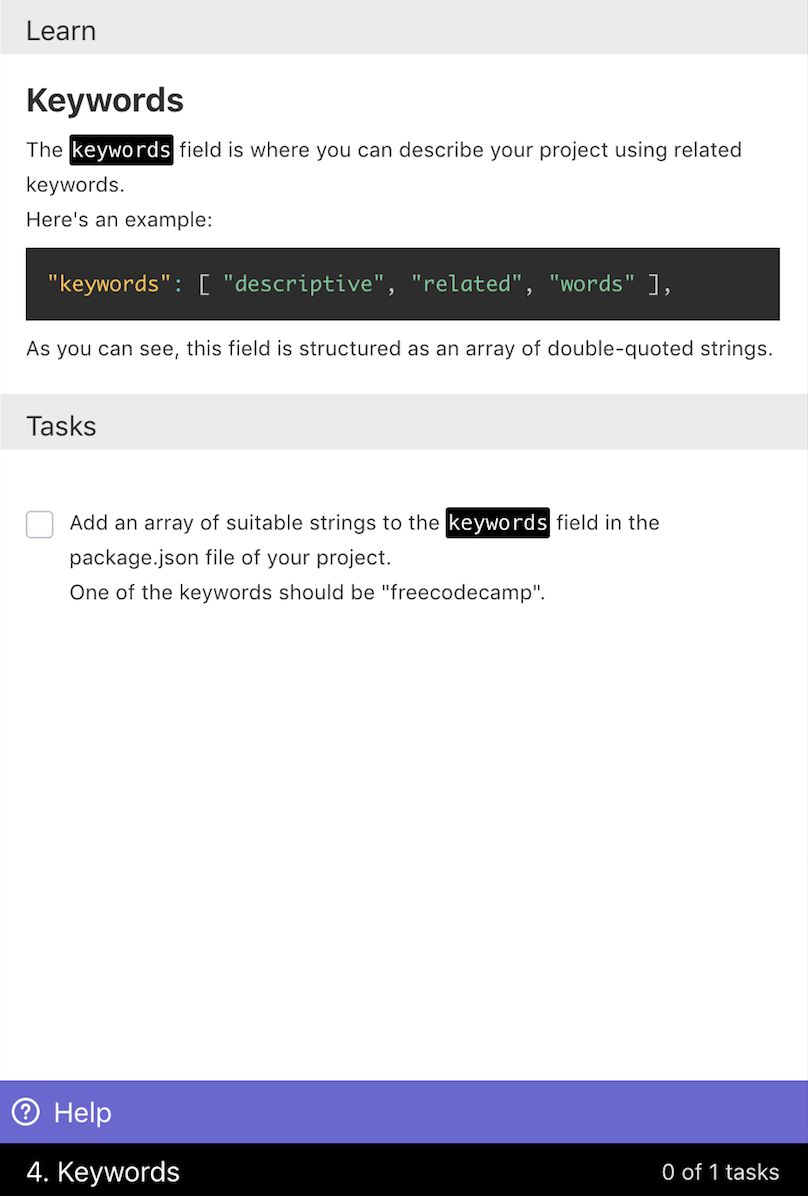Open the Help label in purple bar
Image resolution: width=808 pixels, height=1196 pixels.
pos(82,1112)
